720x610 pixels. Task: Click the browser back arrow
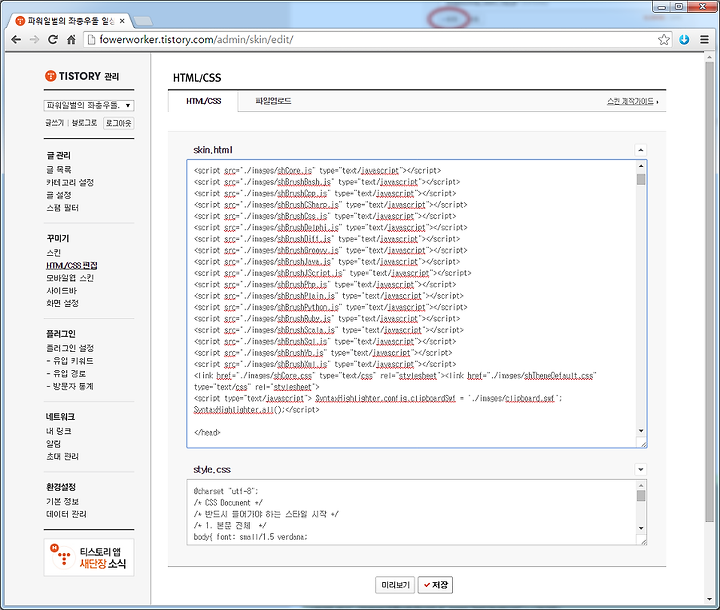tap(16, 40)
